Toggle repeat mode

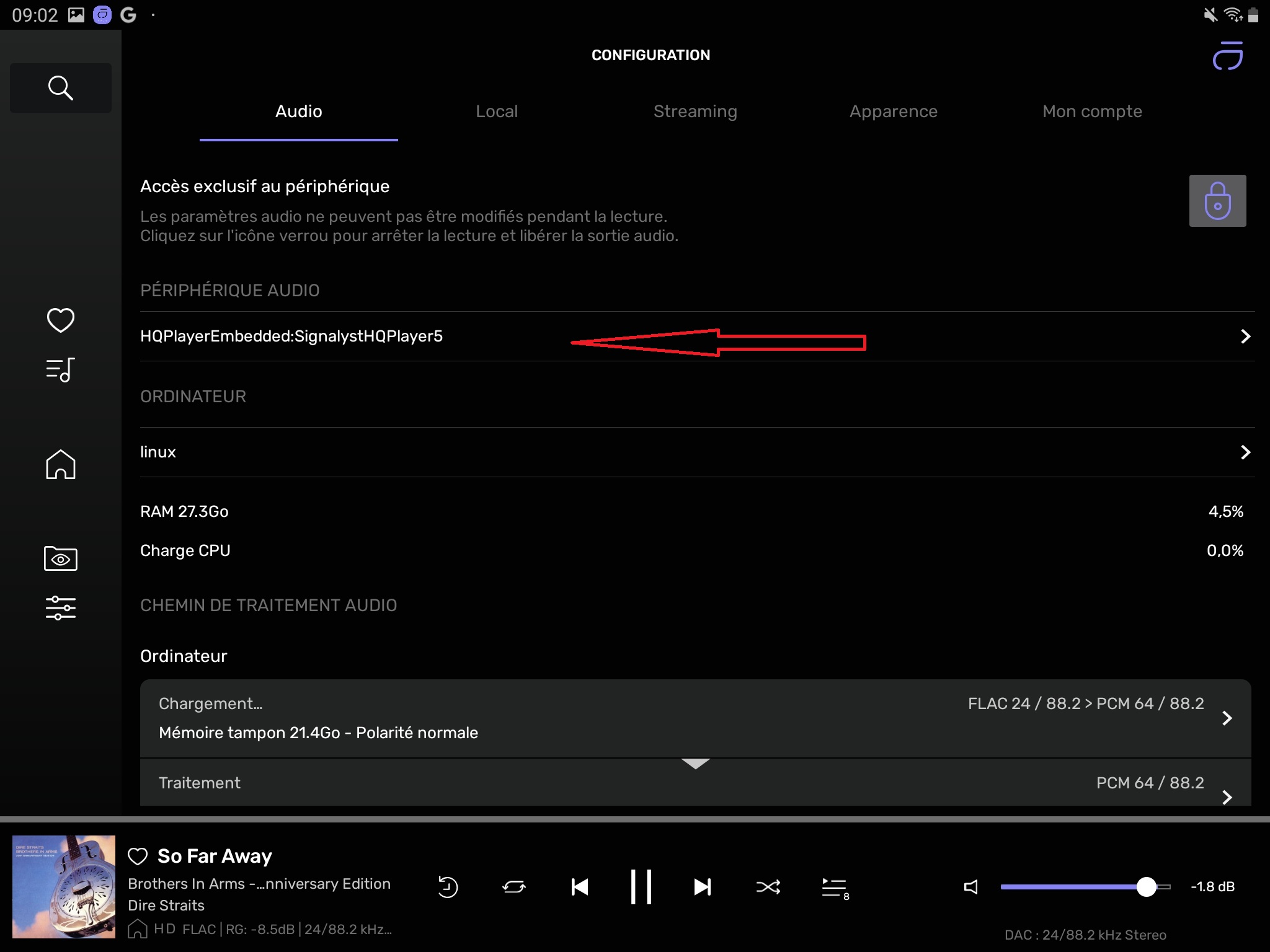point(514,887)
